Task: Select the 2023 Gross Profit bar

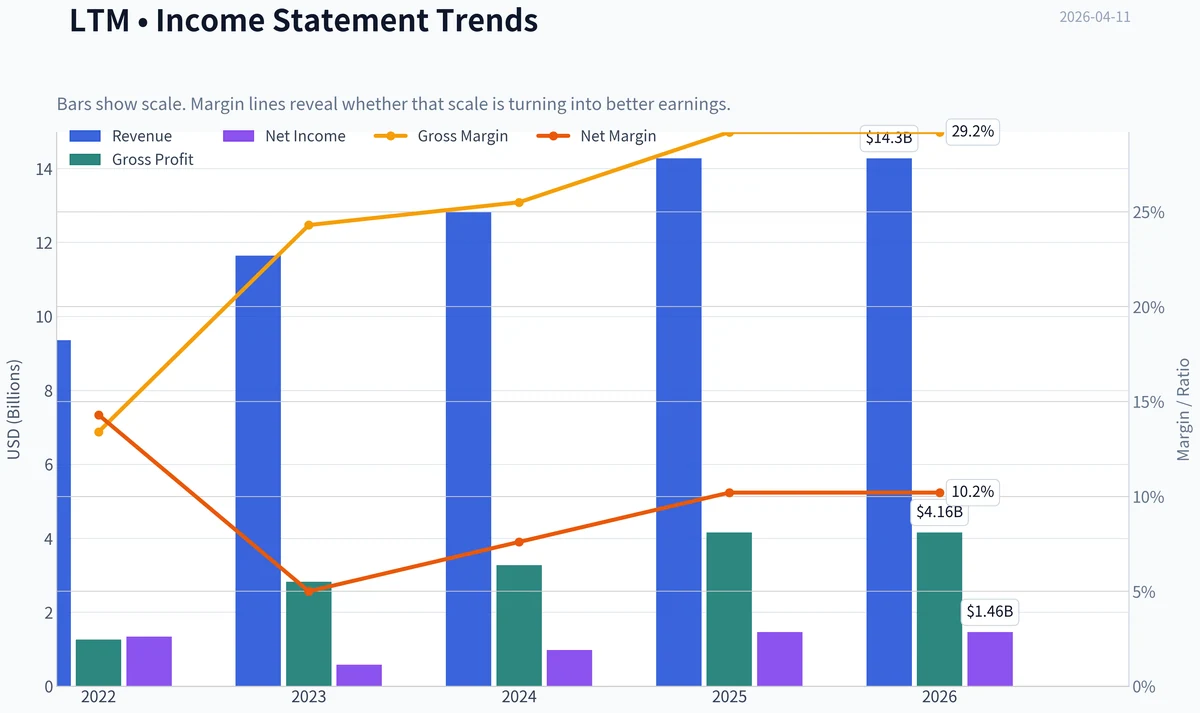Action: 309,634
